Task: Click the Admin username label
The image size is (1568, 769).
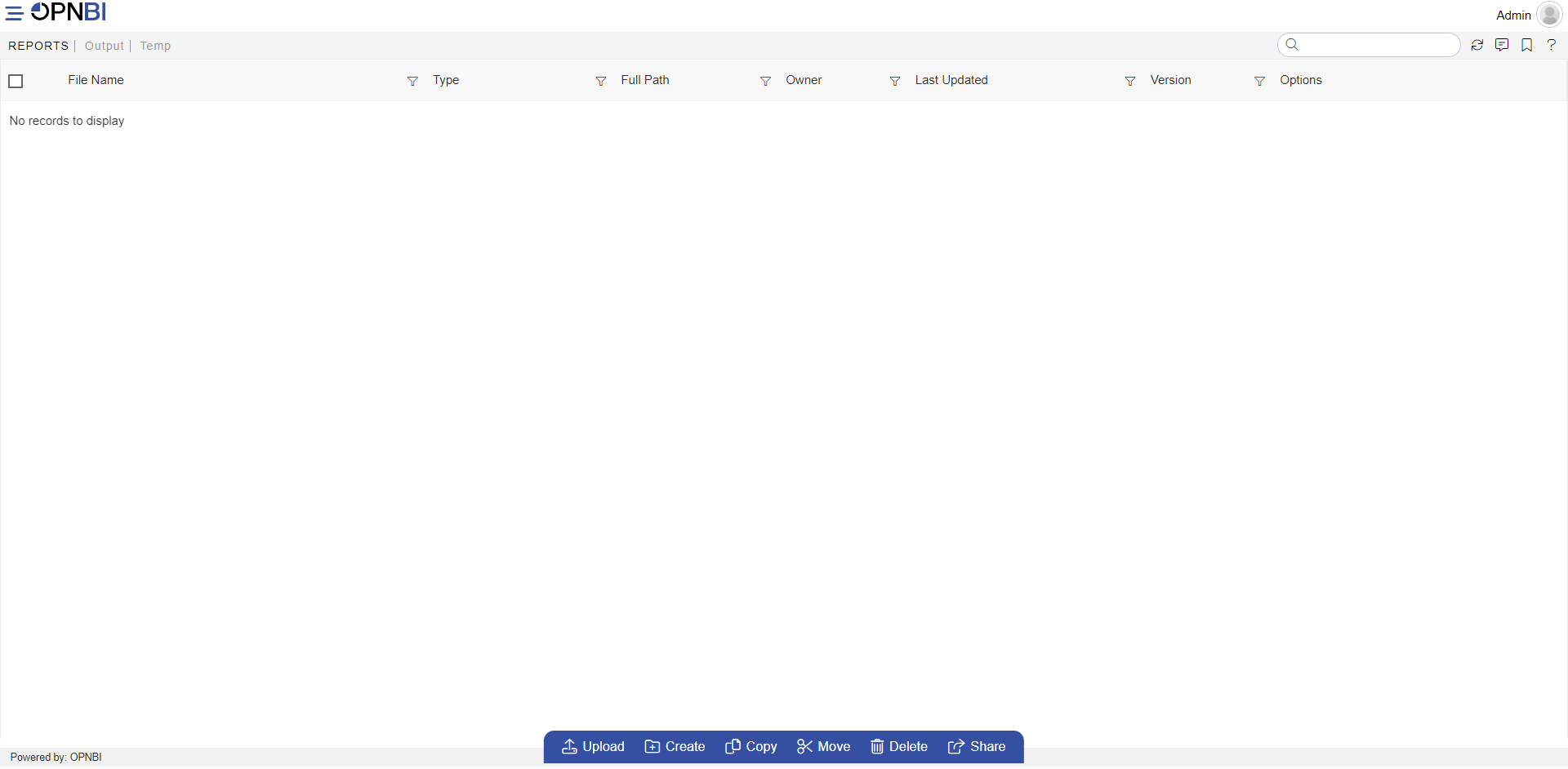Action: point(1513,16)
